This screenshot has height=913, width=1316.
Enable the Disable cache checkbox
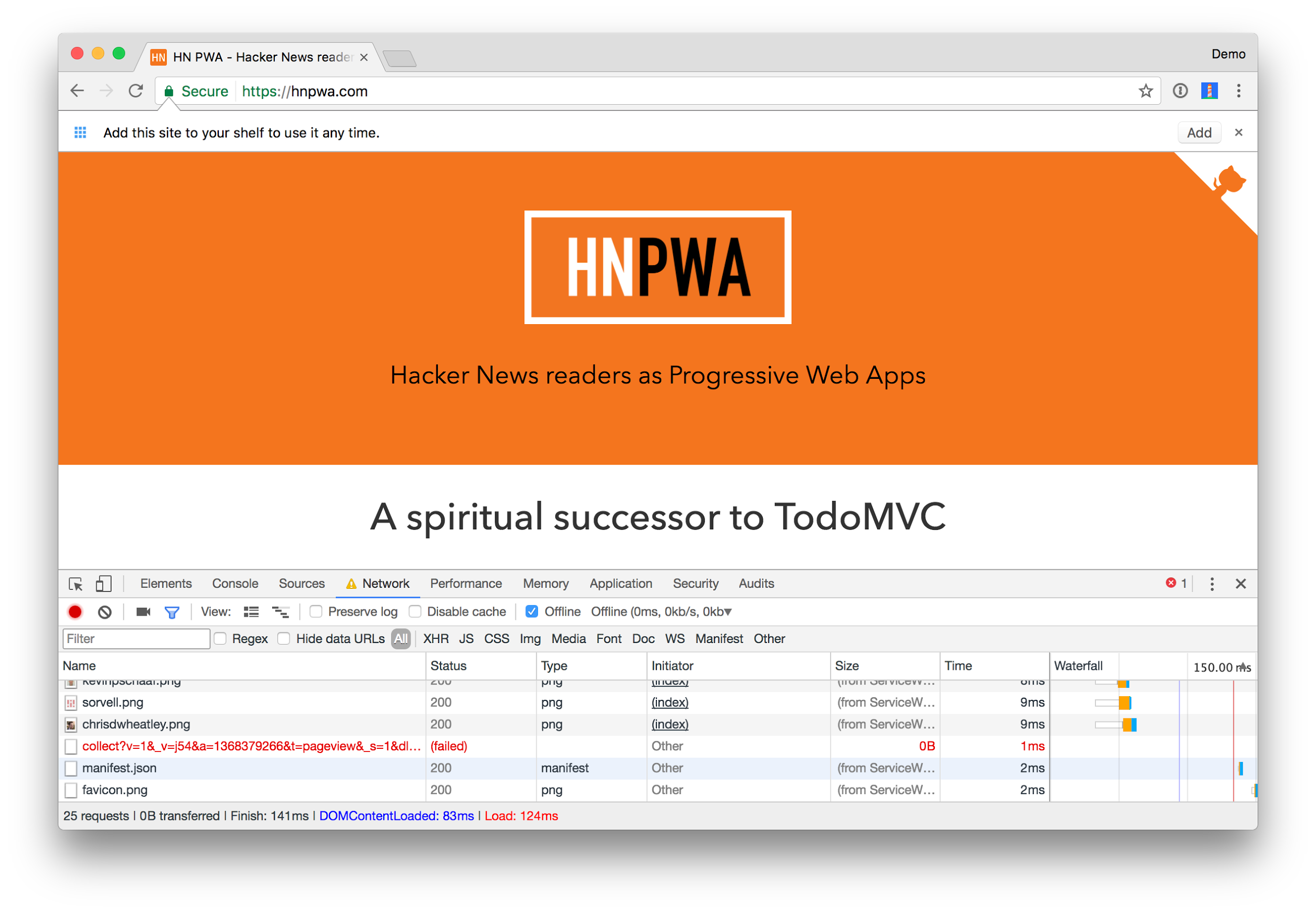pos(418,612)
